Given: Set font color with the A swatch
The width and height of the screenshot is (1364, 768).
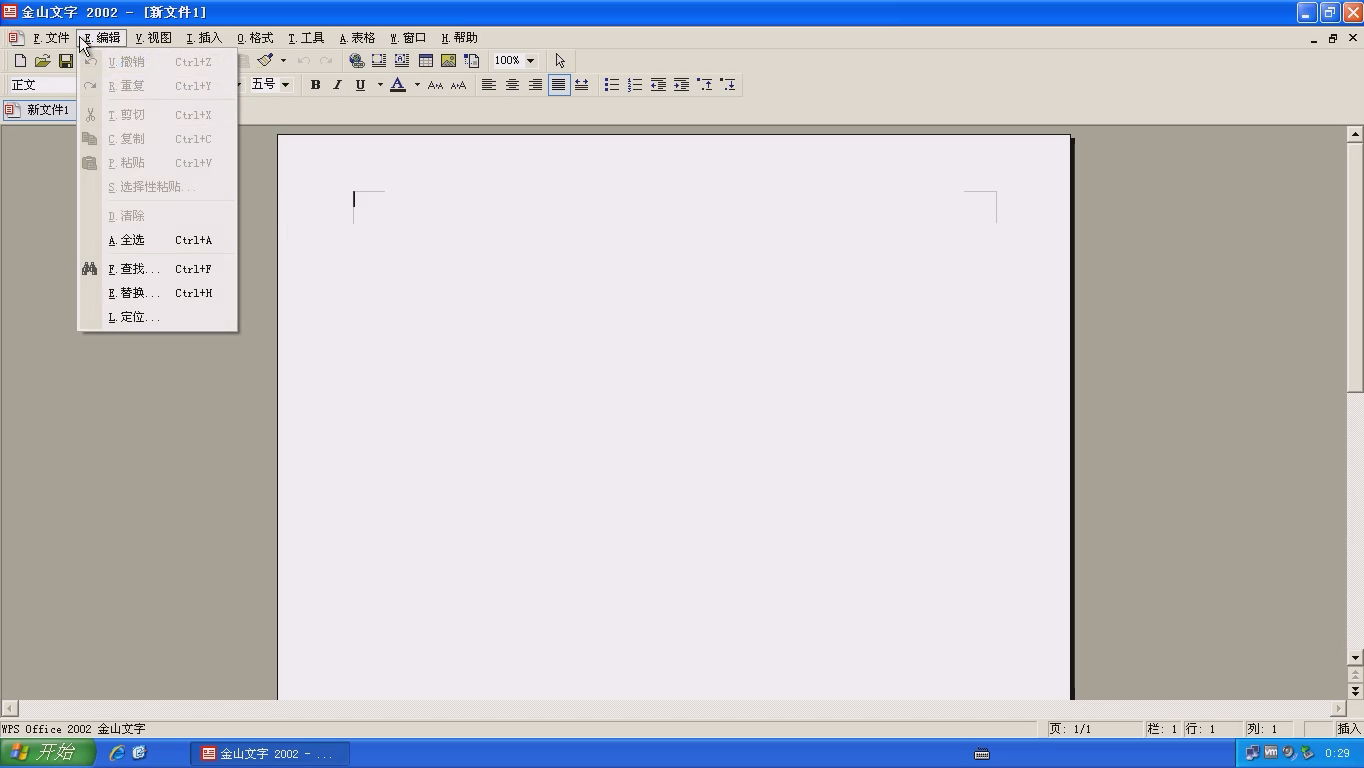Looking at the screenshot, I should click(x=398, y=85).
